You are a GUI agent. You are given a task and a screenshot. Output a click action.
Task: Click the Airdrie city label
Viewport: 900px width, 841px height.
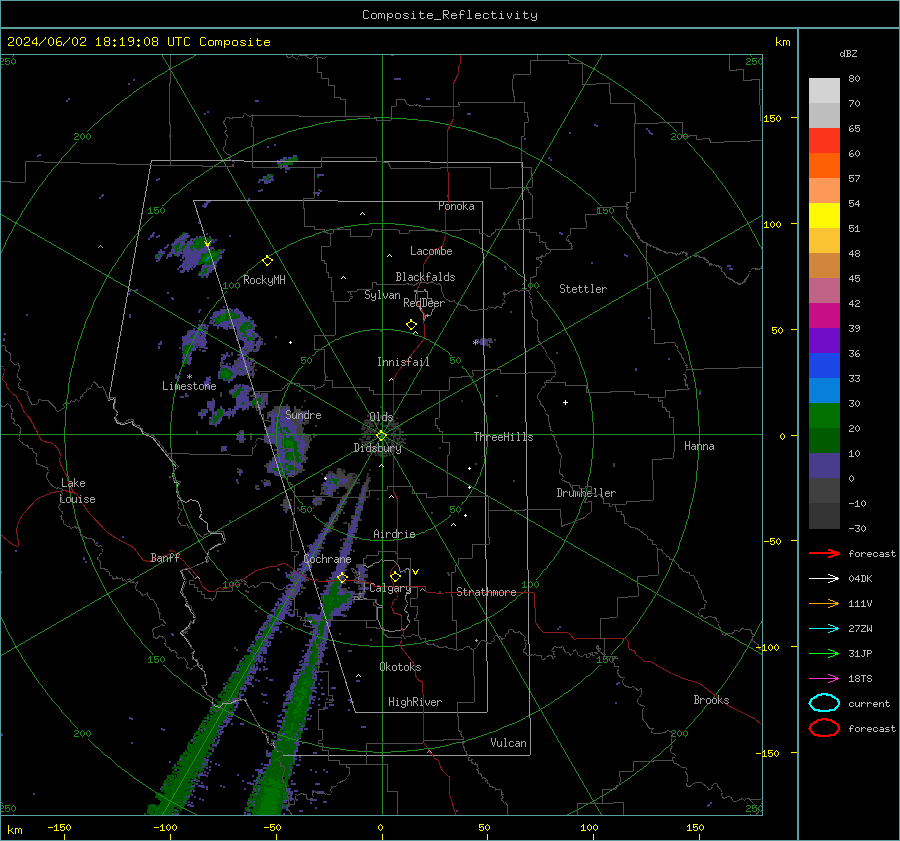click(394, 534)
